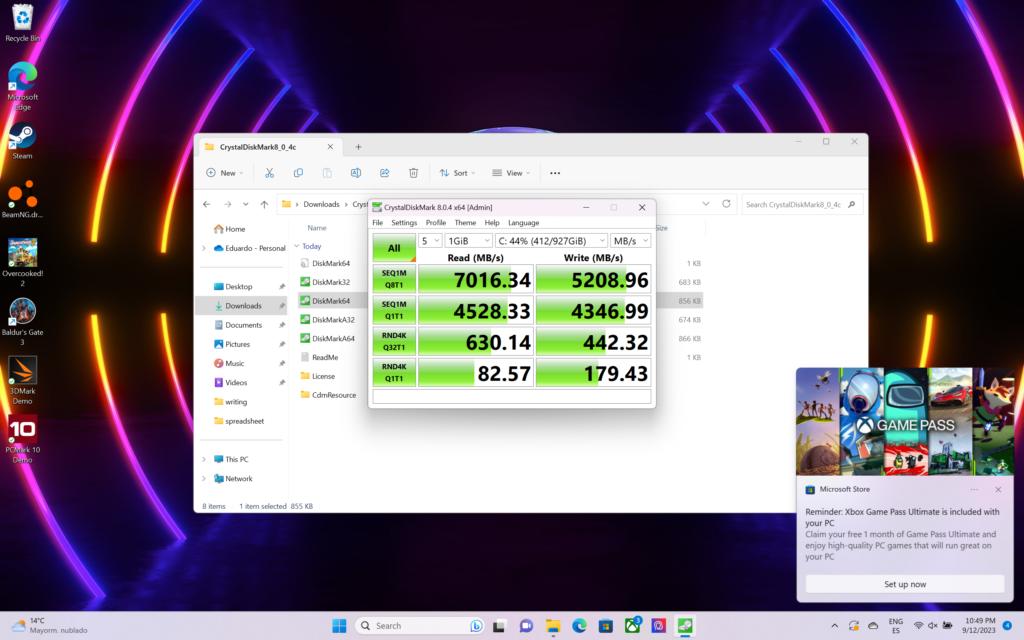The width and height of the screenshot is (1024, 640).
Task: Open CrystalDiskMark Profile menu
Action: point(436,223)
